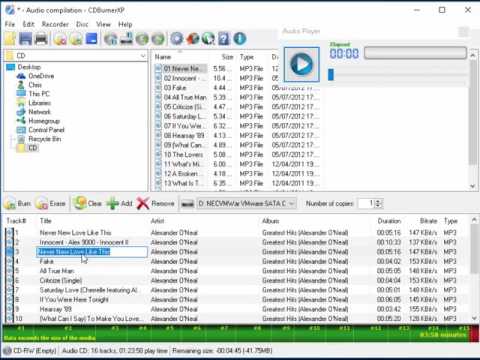Select the track title Criticize (Single)
The height and width of the screenshot is (360, 480).
point(61,280)
